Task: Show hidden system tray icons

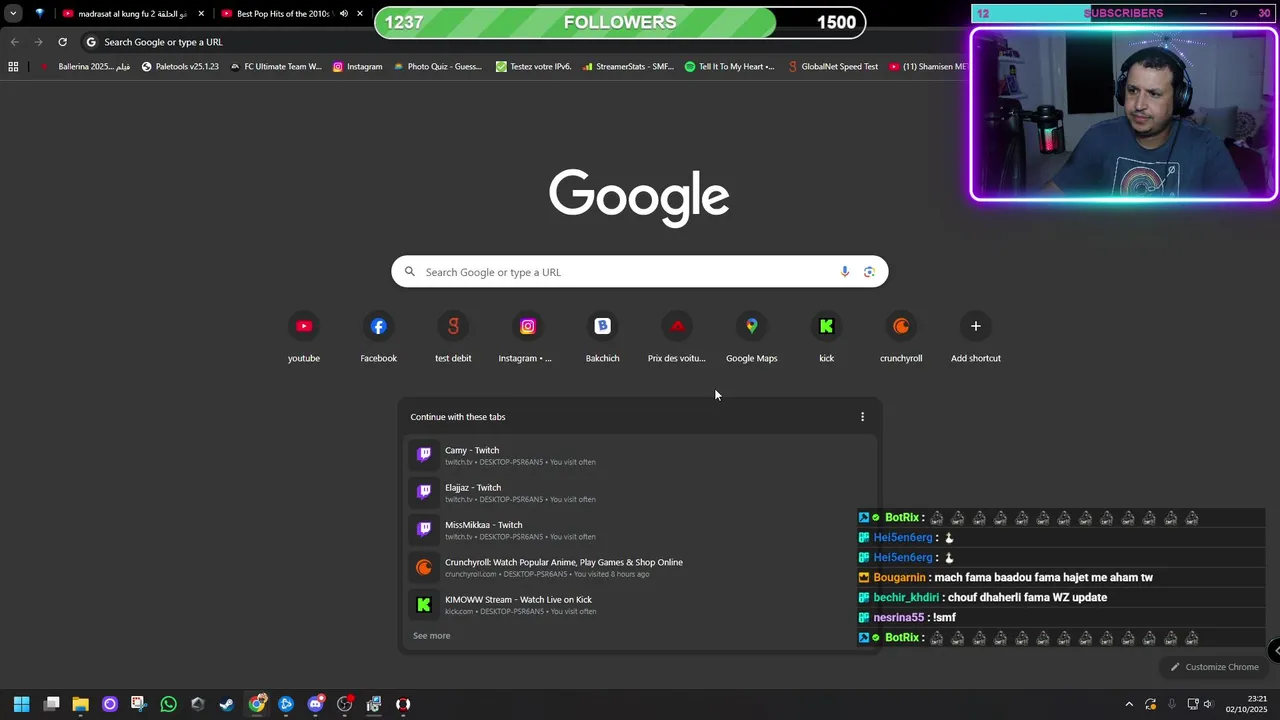Action: (1129, 704)
